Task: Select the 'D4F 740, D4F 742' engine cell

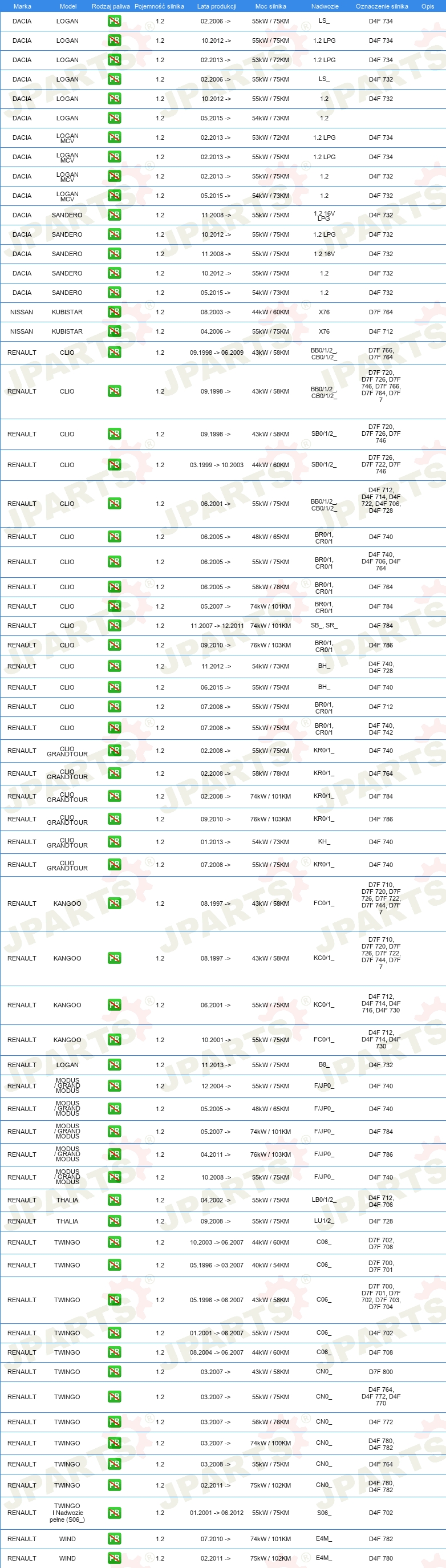Action: tap(381, 729)
